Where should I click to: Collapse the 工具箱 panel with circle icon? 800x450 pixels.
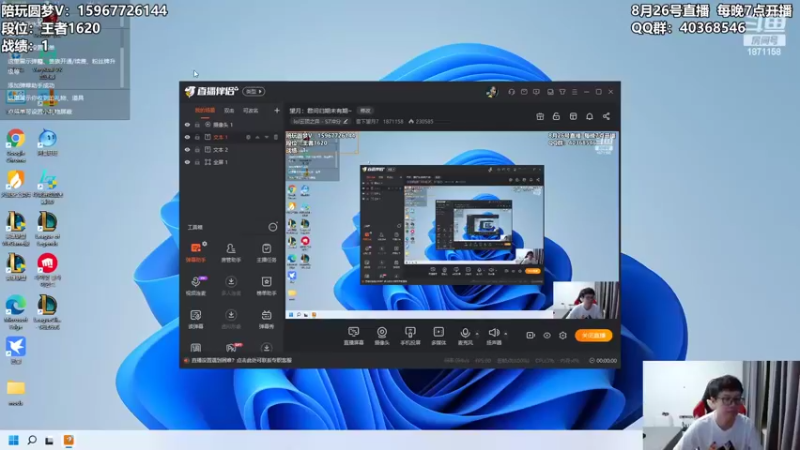273,227
